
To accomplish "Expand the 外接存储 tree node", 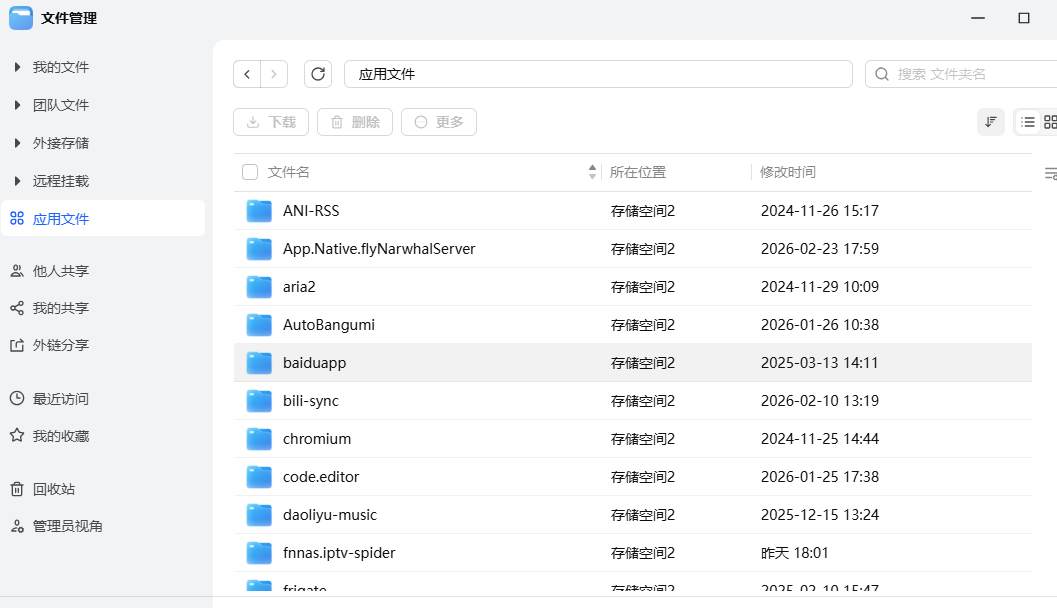I will [x=18, y=143].
